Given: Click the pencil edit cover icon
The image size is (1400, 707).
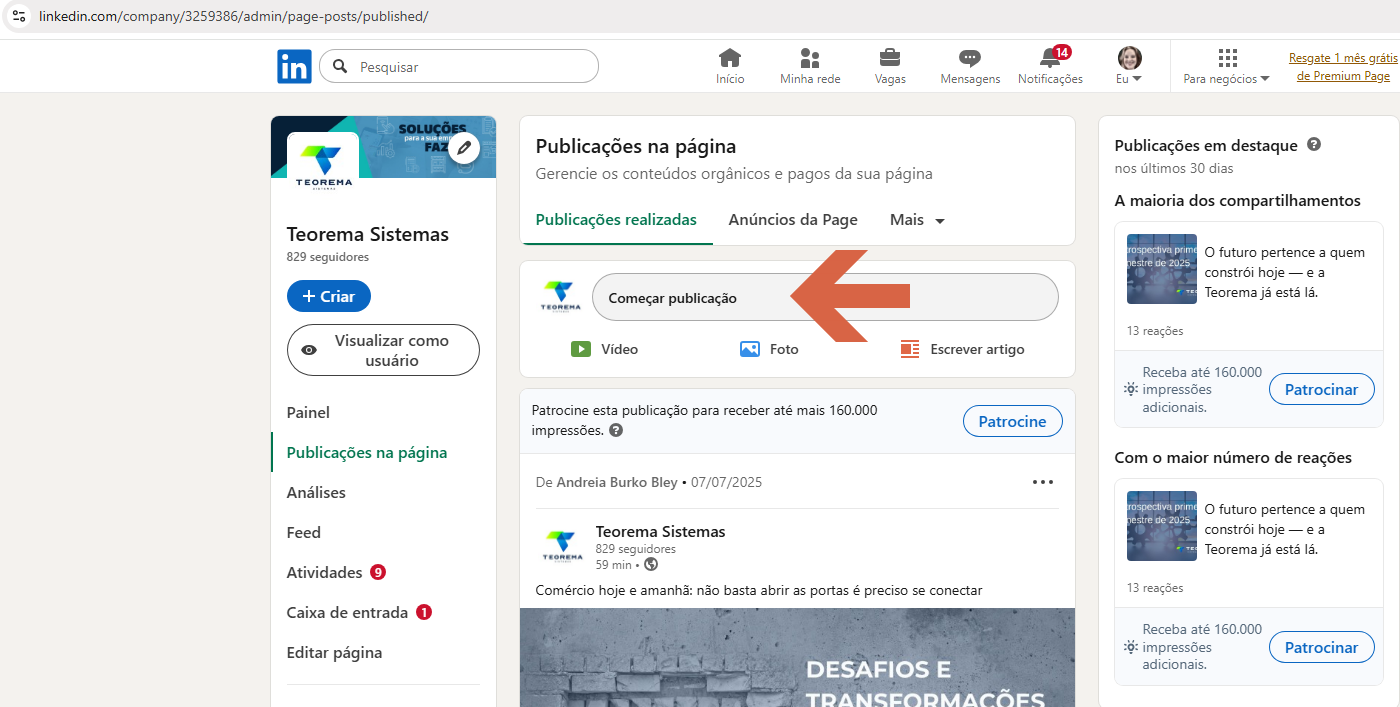Looking at the screenshot, I should coord(464,148).
